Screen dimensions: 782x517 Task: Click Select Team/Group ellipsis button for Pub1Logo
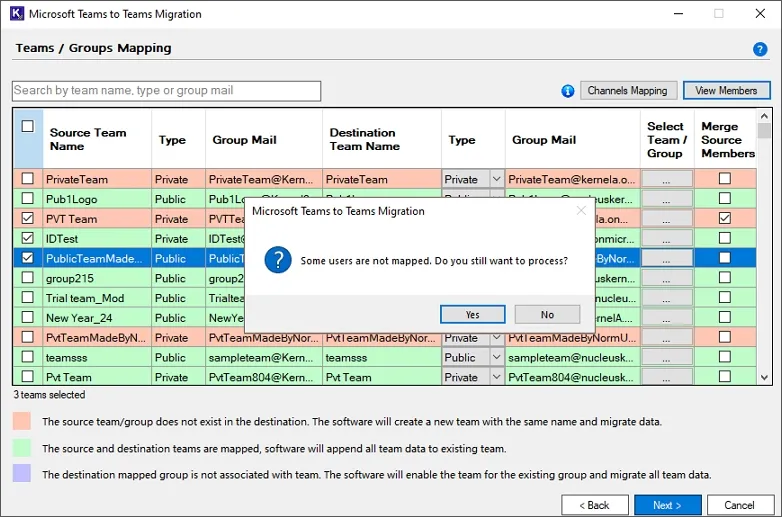(x=667, y=199)
